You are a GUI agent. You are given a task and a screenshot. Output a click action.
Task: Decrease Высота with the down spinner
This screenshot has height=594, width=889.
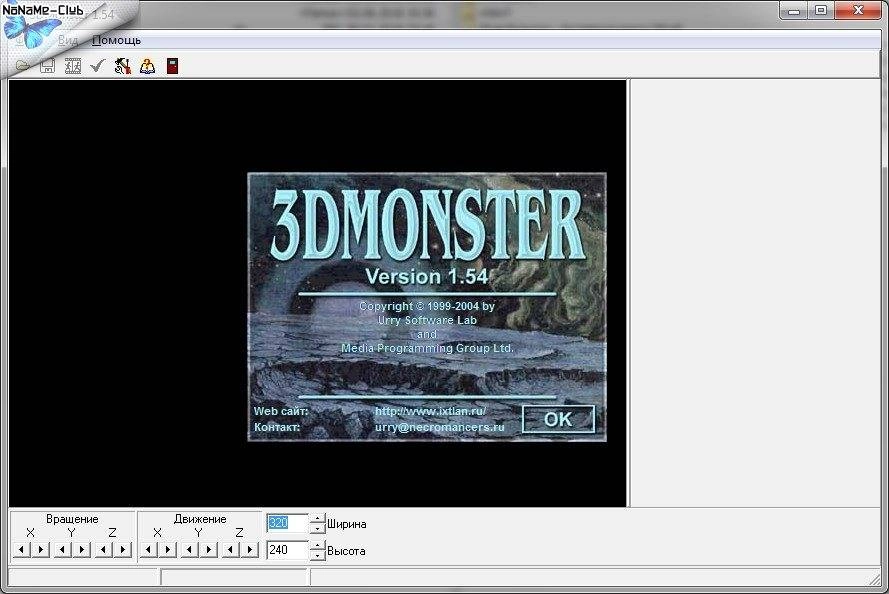(318, 555)
